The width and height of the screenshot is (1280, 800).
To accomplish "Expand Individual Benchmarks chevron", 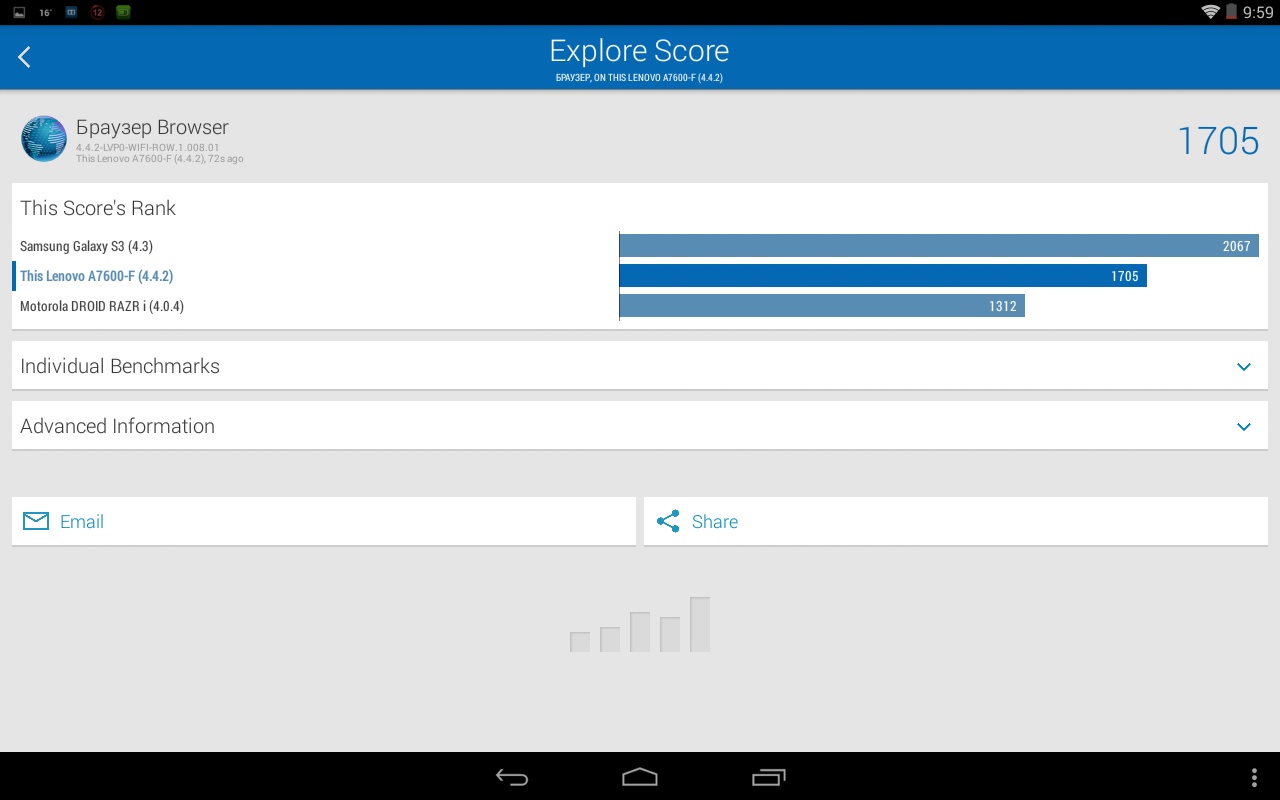I will pyautogui.click(x=1244, y=366).
